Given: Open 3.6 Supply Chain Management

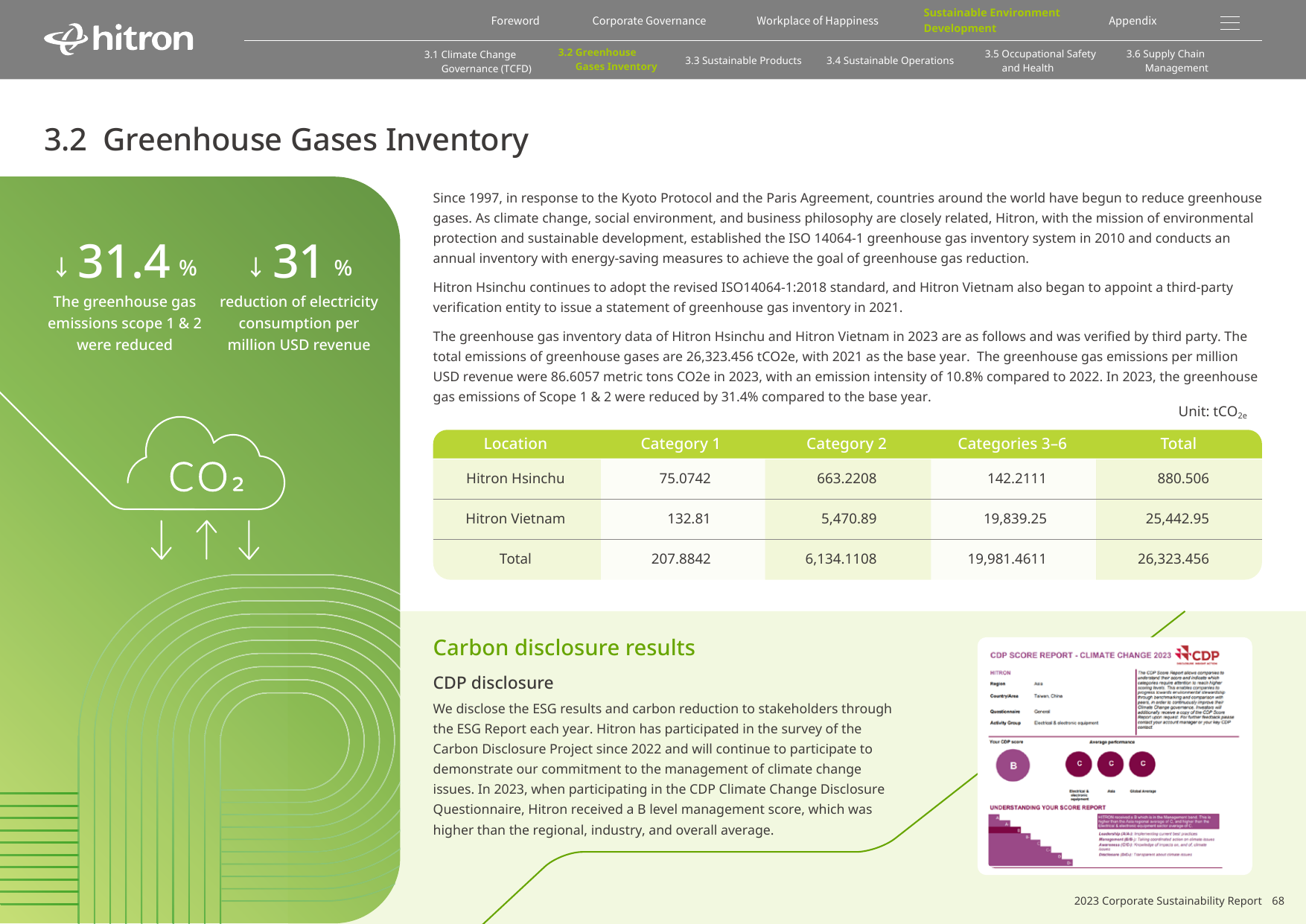Looking at the screenshot, I should (x=1167, y=60).
